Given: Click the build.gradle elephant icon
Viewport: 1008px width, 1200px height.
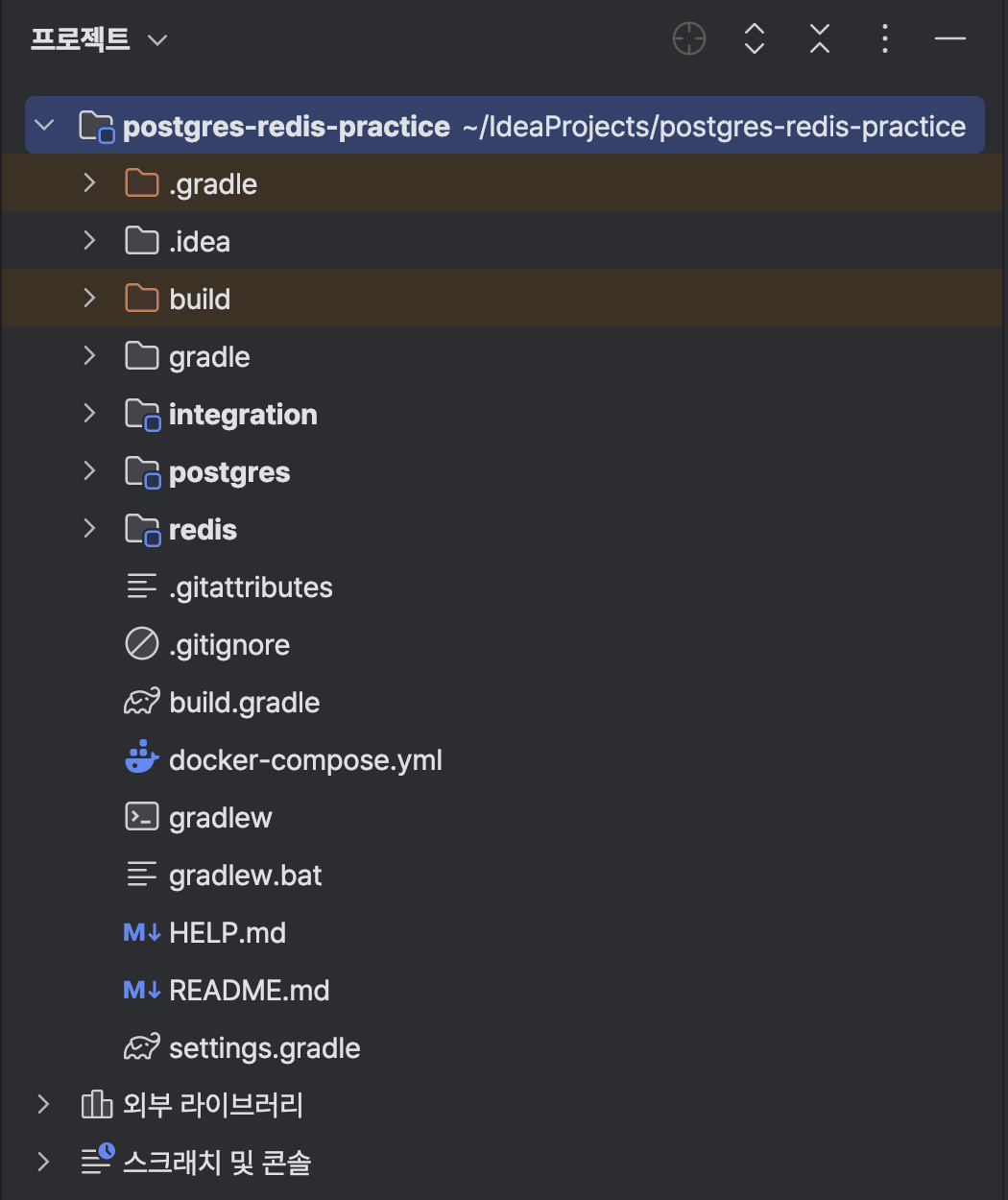Looking at the screenshot, I should (142, 702).
